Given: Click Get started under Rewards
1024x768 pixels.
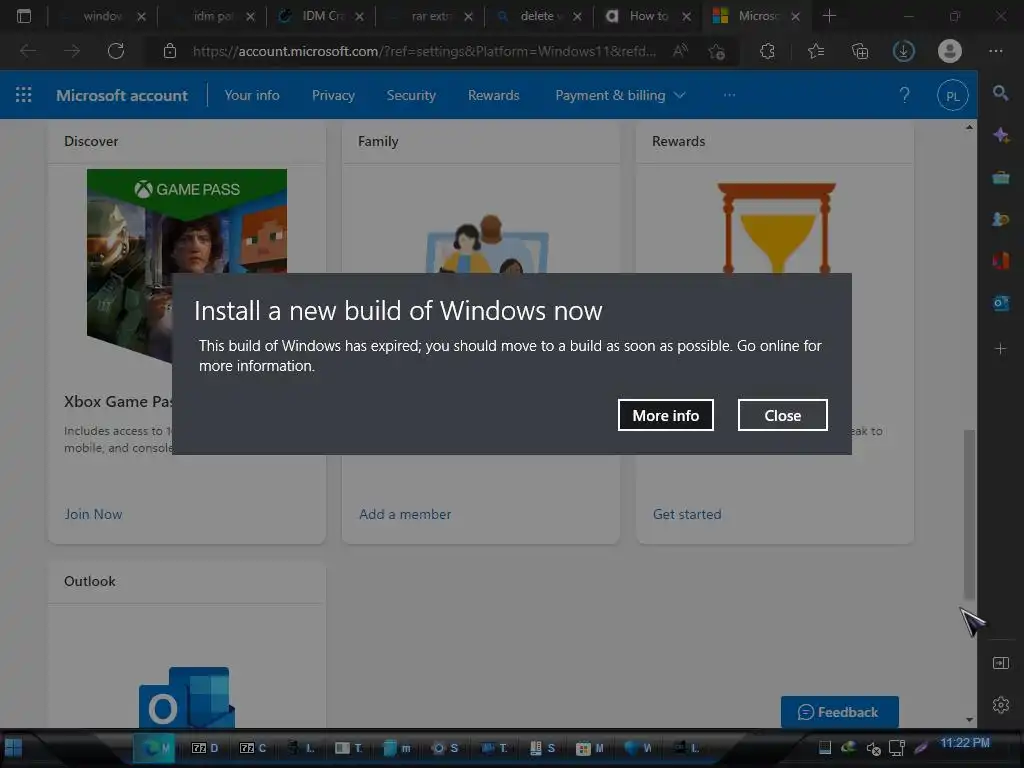Looking at the screenshot, I should [687, 514].
